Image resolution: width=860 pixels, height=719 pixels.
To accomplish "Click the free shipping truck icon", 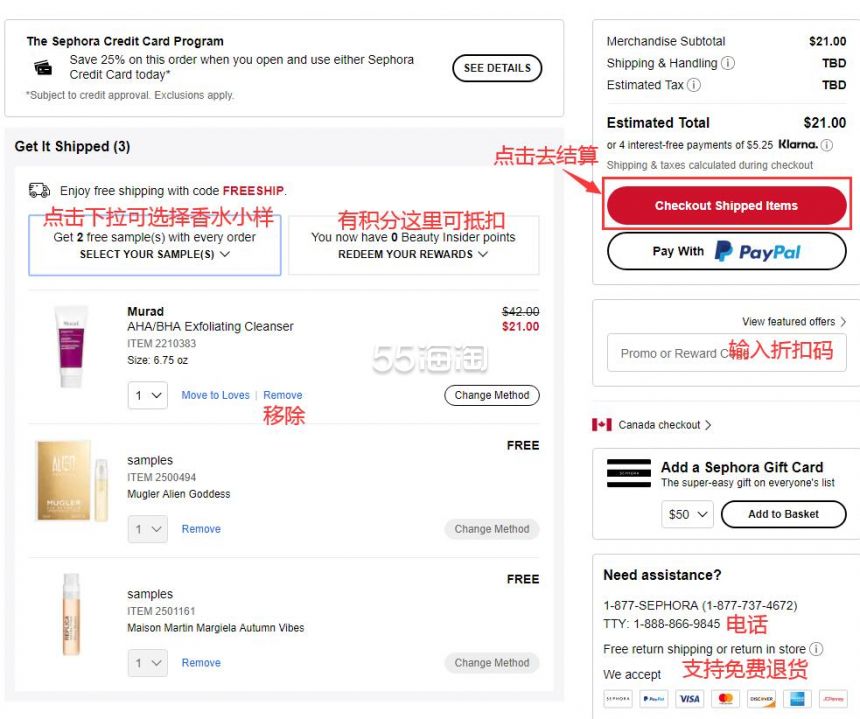I will 39,190.
